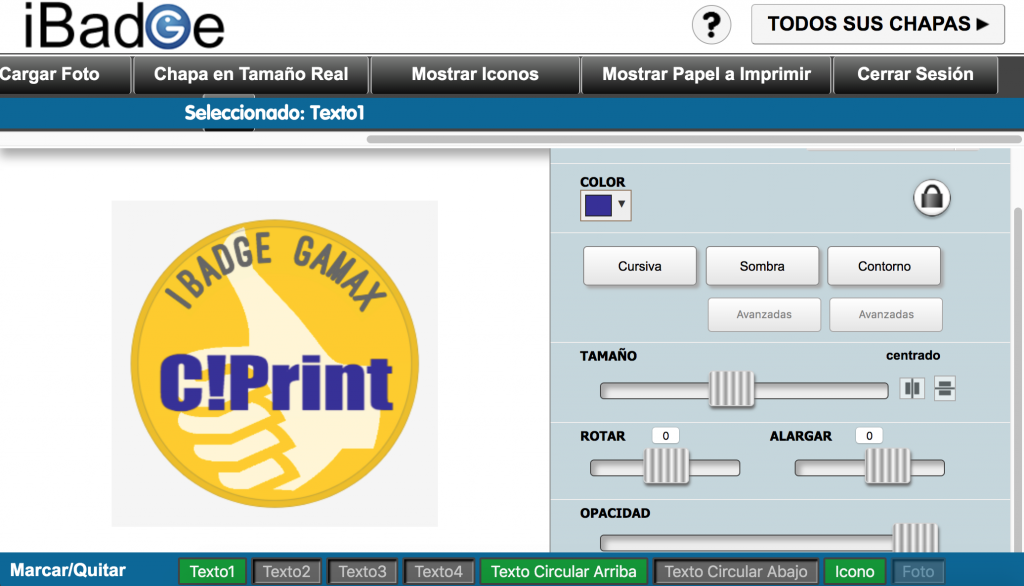Enable Sombra shadow effect
This screenshot has height=586, width=1024.
click(762, 266)
